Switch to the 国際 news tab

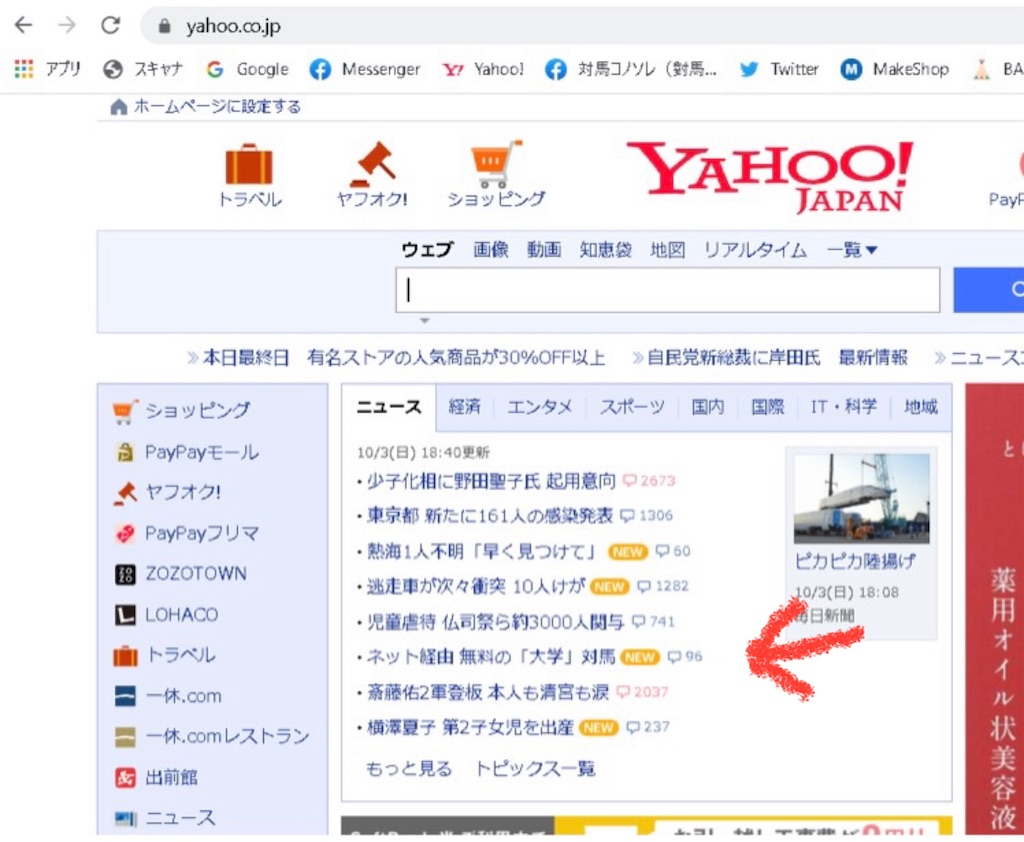pyautogui.click(x=767, y=407)
